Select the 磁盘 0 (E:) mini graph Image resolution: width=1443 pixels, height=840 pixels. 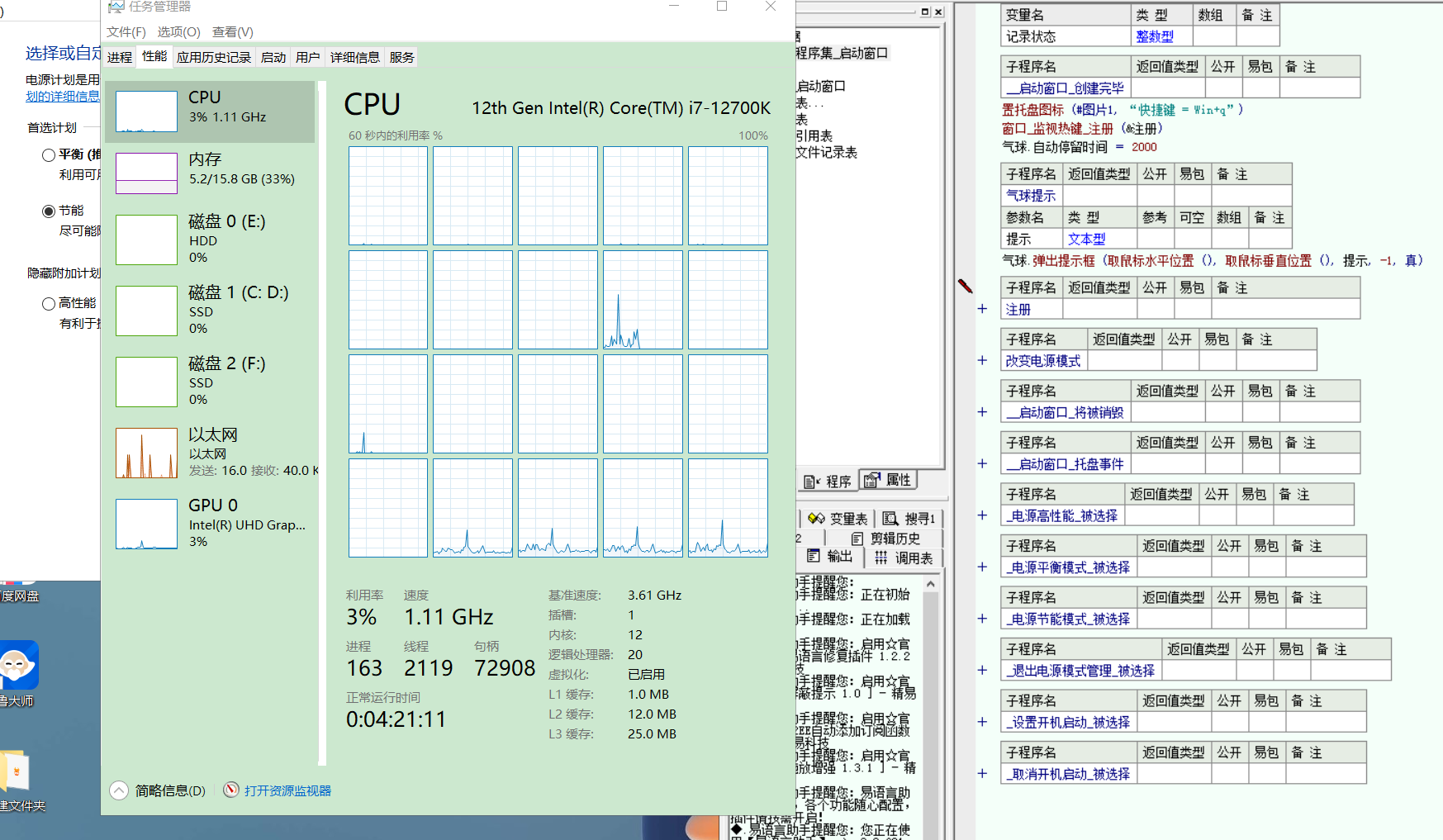click(146, 240)
